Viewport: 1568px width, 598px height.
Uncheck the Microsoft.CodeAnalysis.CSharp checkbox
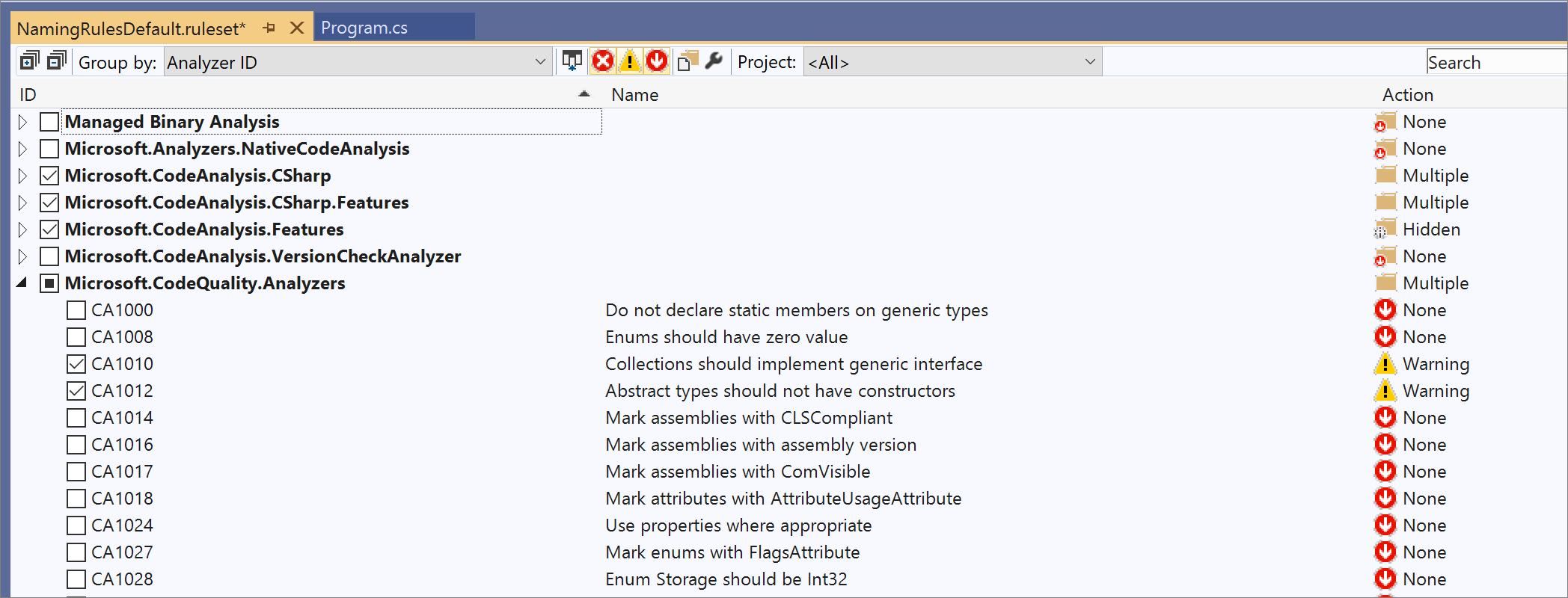49,176
